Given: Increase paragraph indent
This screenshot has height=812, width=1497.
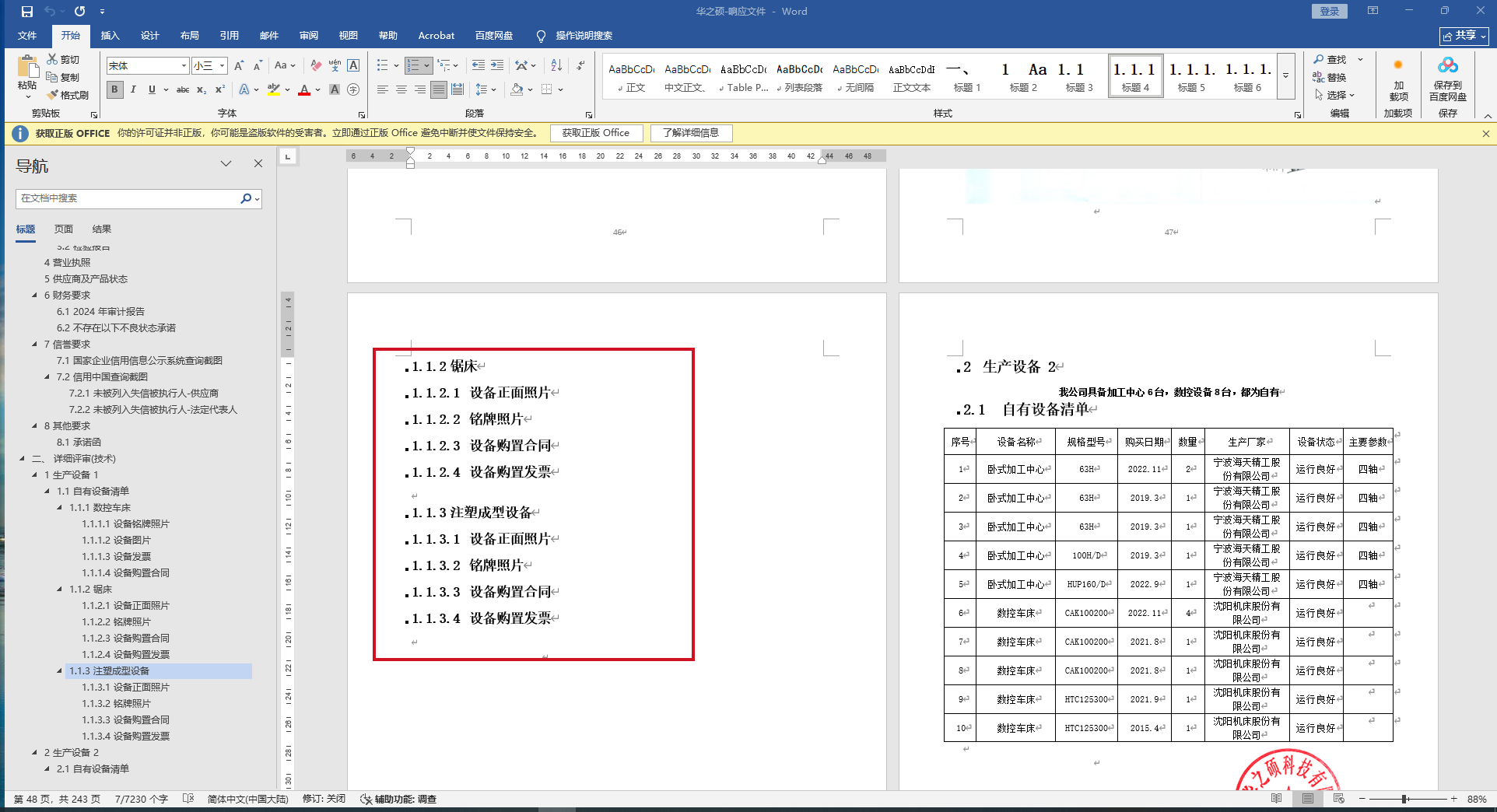Looking at the screenshot, I should coord(497,65).
